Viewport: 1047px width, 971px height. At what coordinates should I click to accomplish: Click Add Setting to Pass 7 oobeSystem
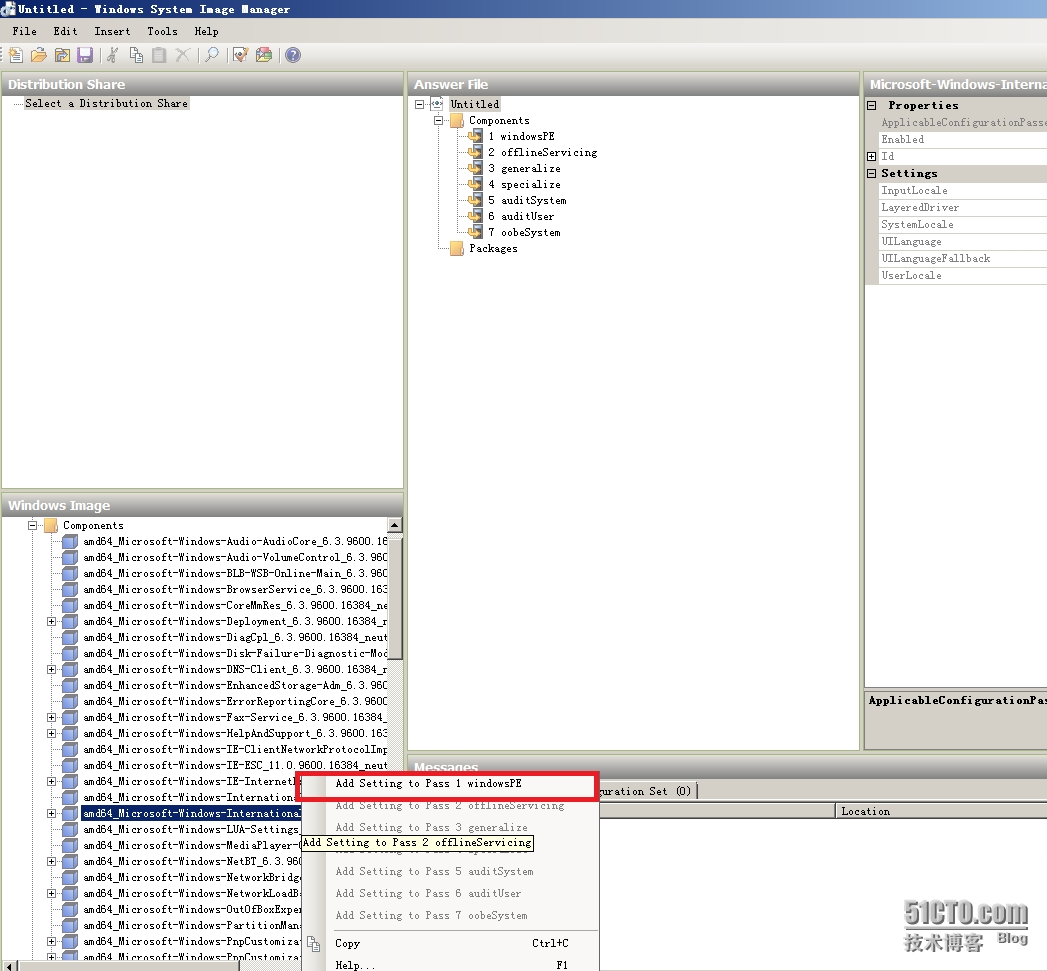point(451,916)
